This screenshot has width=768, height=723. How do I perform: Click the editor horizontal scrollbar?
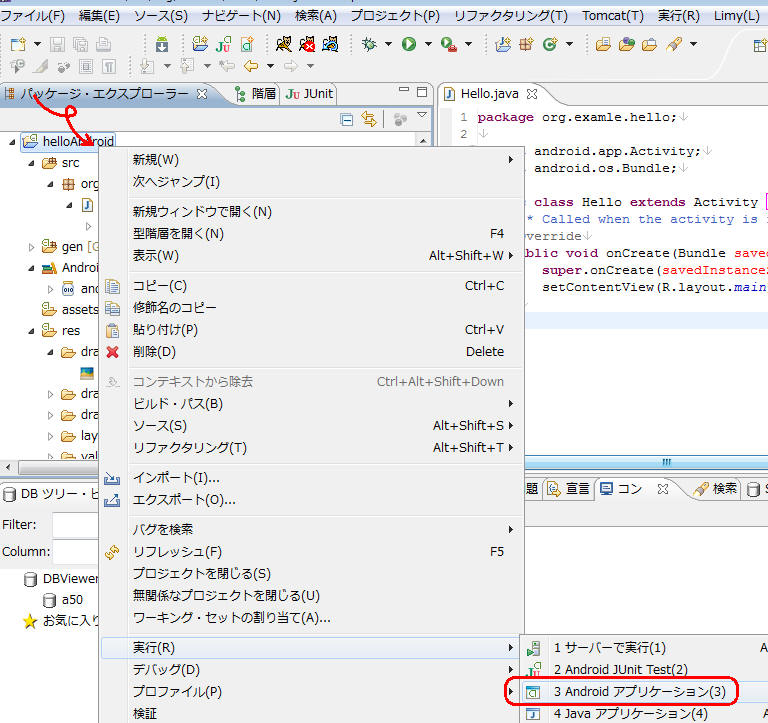665,462
